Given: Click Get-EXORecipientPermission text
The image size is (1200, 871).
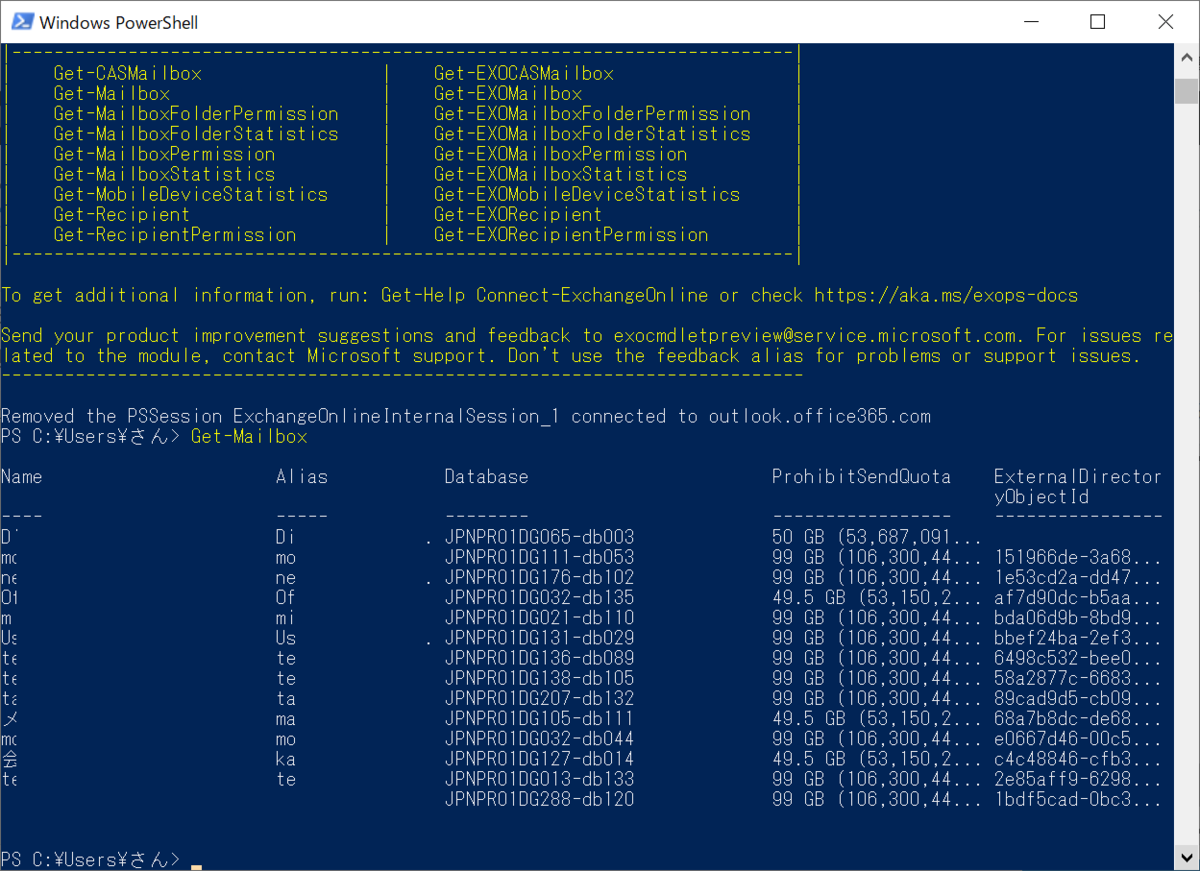Looking at the screenshot, I should (x=571, y=235).
